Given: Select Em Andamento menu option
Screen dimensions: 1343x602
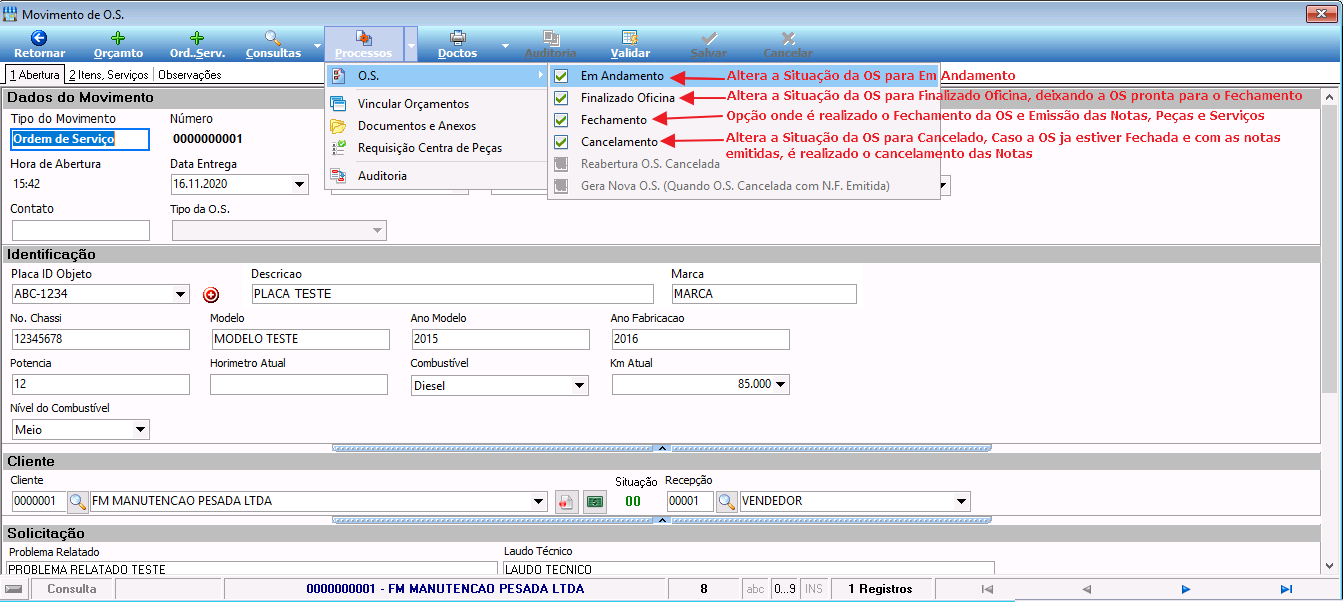Looking at the screenshot, I should (622, 76).
